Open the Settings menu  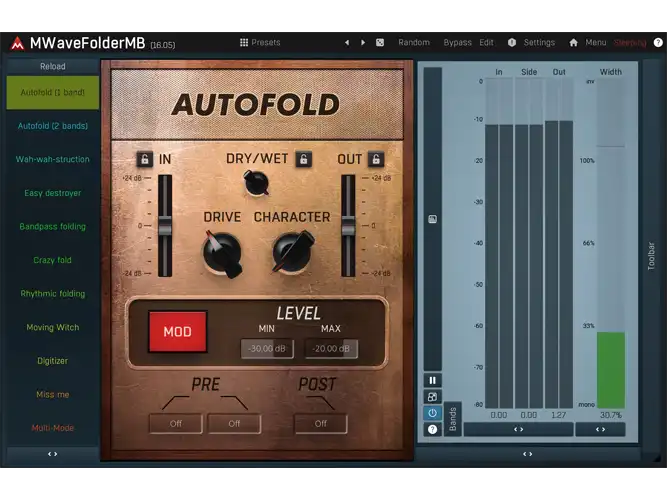(x=539, y=43)
